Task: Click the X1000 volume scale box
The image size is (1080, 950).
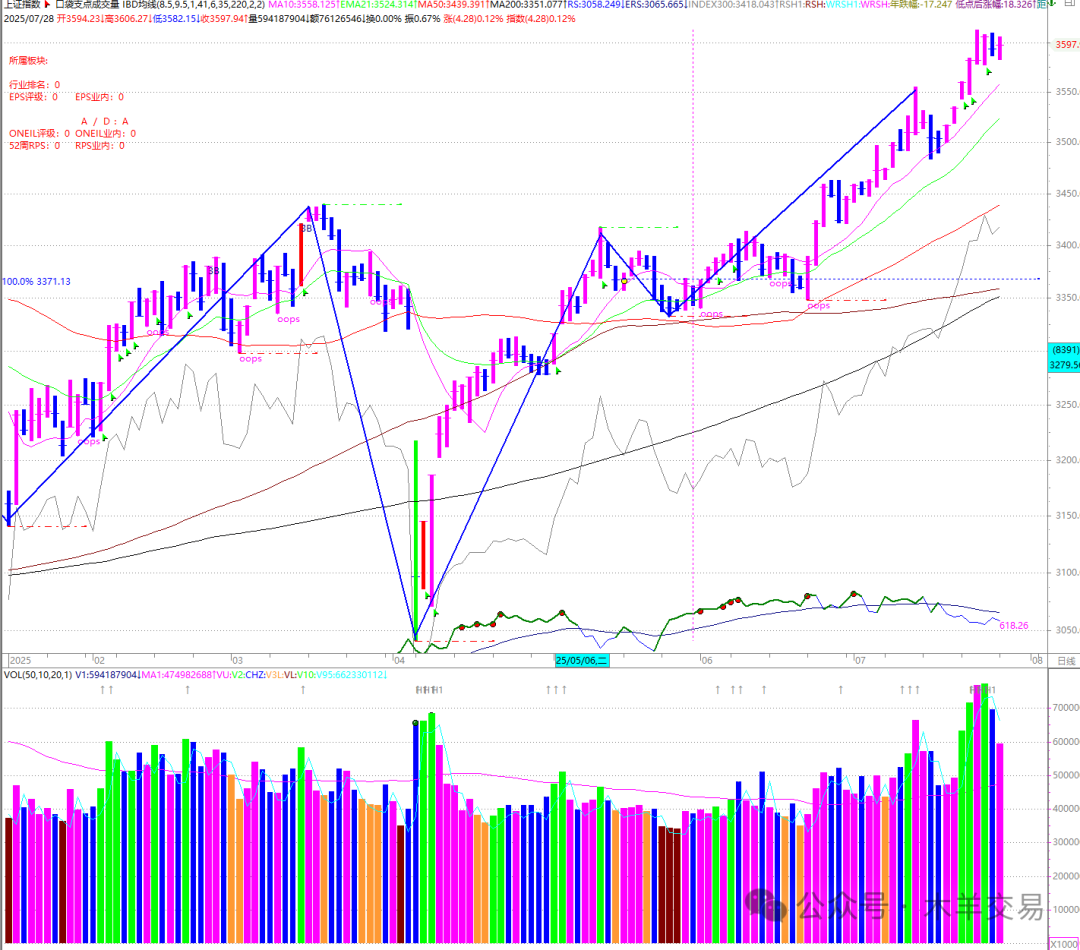Action: point(1063,943)
